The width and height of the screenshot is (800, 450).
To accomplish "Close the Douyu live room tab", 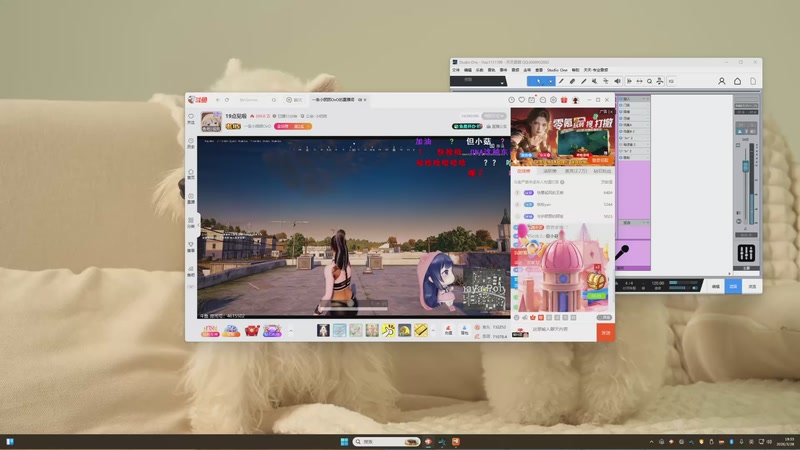I will (365, 100).
